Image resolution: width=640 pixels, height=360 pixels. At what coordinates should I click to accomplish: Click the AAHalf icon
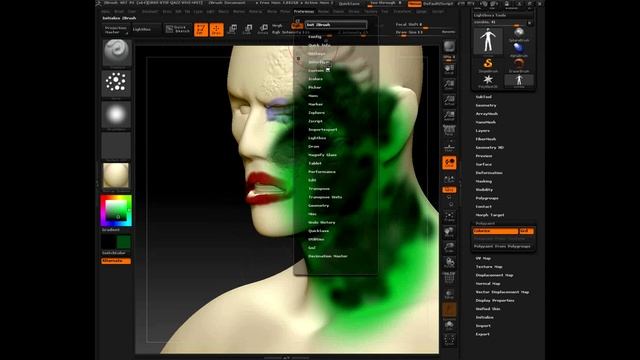(x=449, y=116)
